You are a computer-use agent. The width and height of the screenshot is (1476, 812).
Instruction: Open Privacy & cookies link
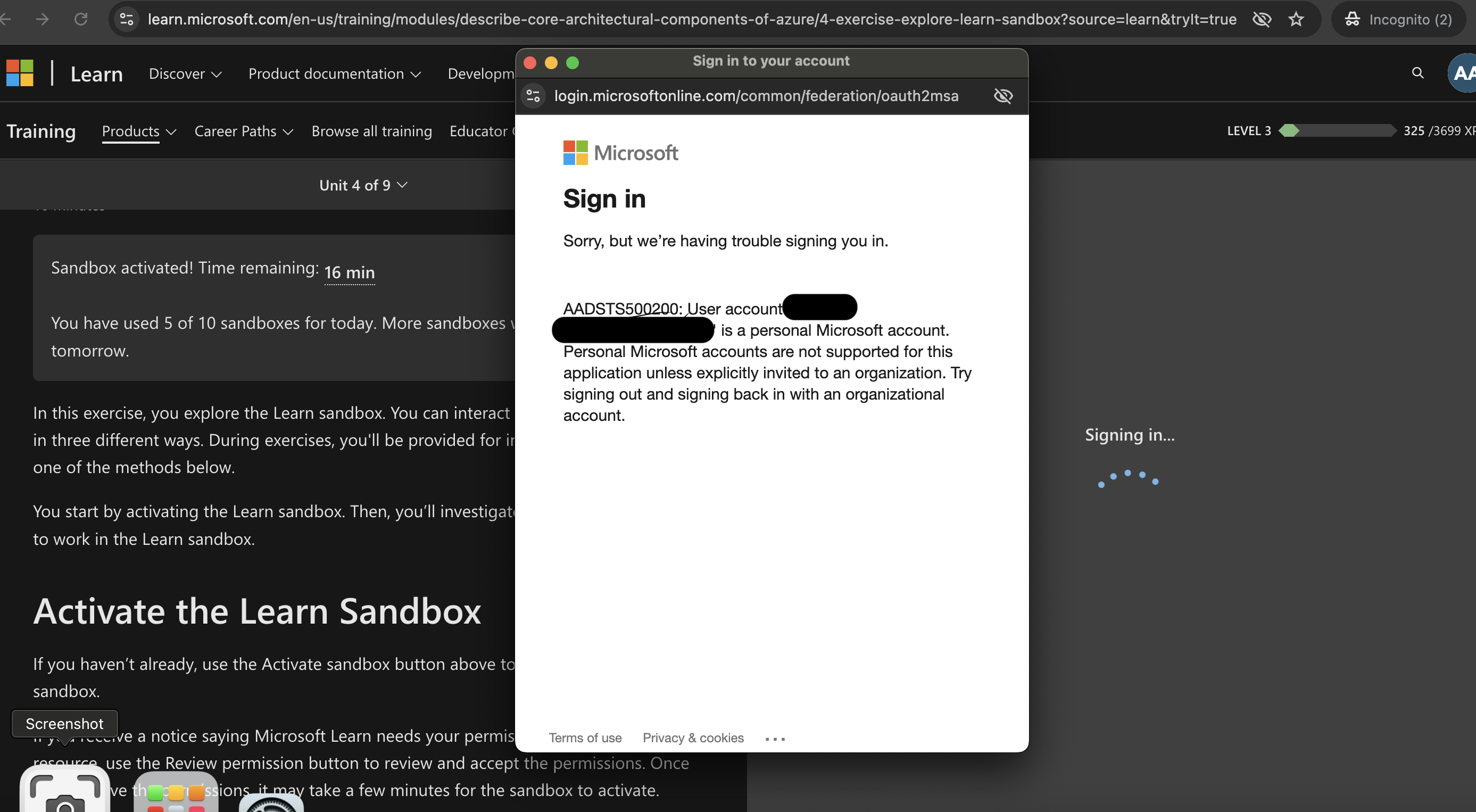(x=693, y=738)
